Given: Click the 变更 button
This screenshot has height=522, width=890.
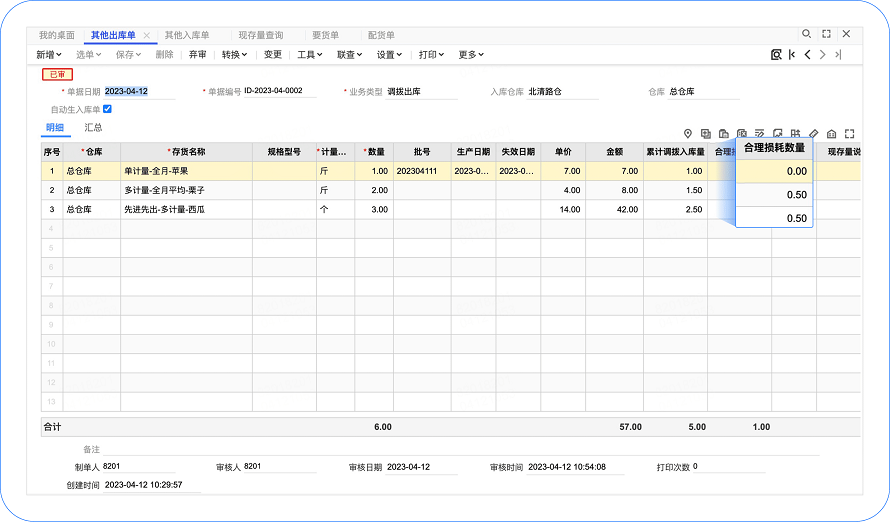Looking at the screenshot, I should (273, 55).
